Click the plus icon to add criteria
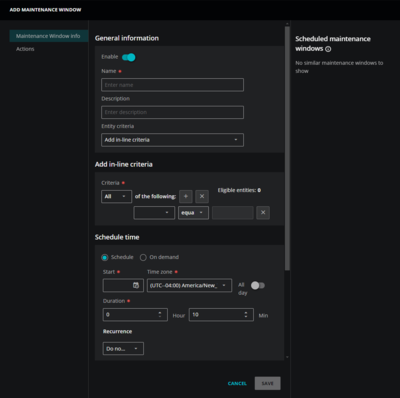Image resolution: width=400 pixels, height=398 pixels. click(x=186, y=196)
